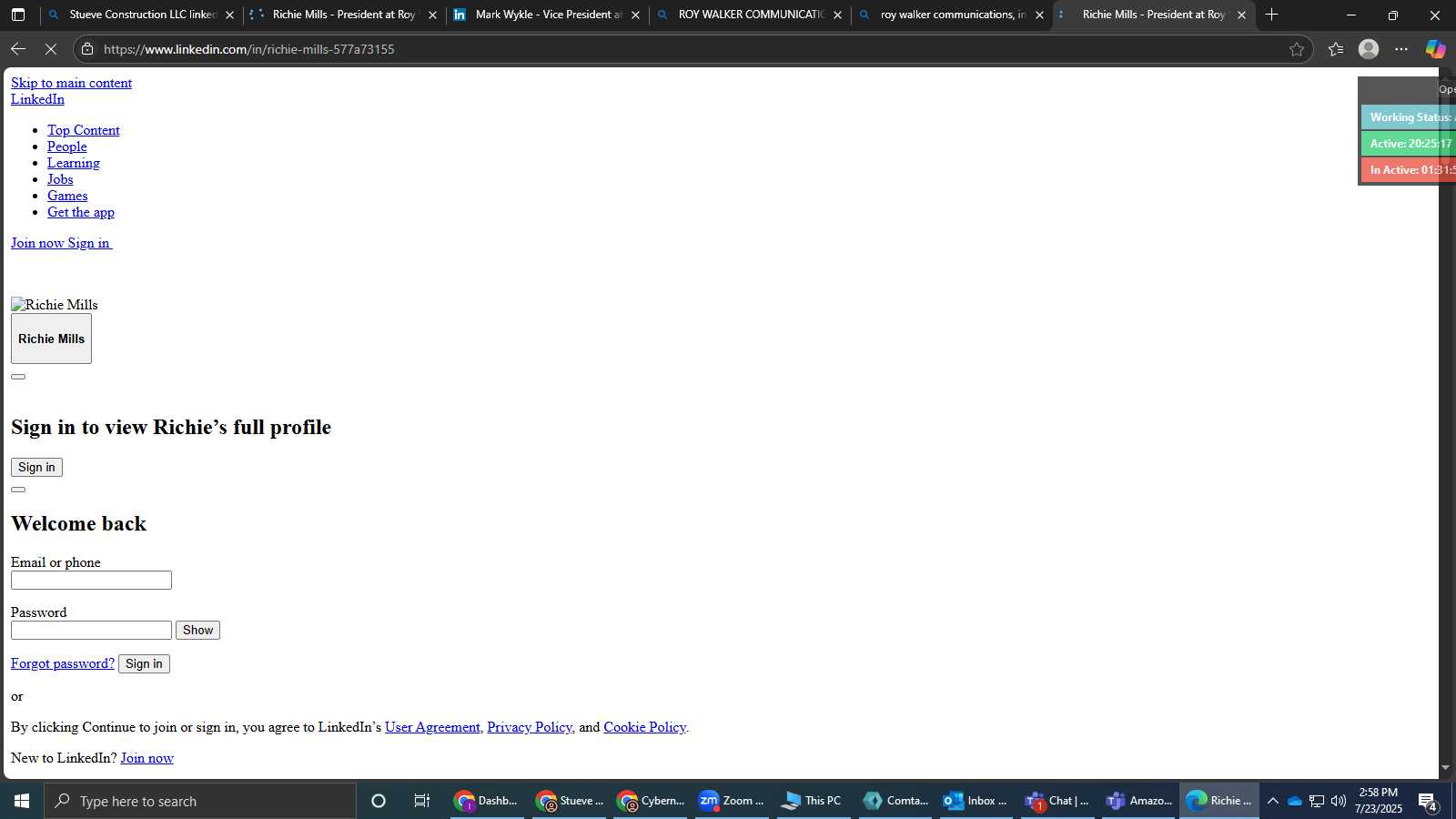Focus the Password field
The width and height of the screenshot is (1456, 819).
point(91,630)
